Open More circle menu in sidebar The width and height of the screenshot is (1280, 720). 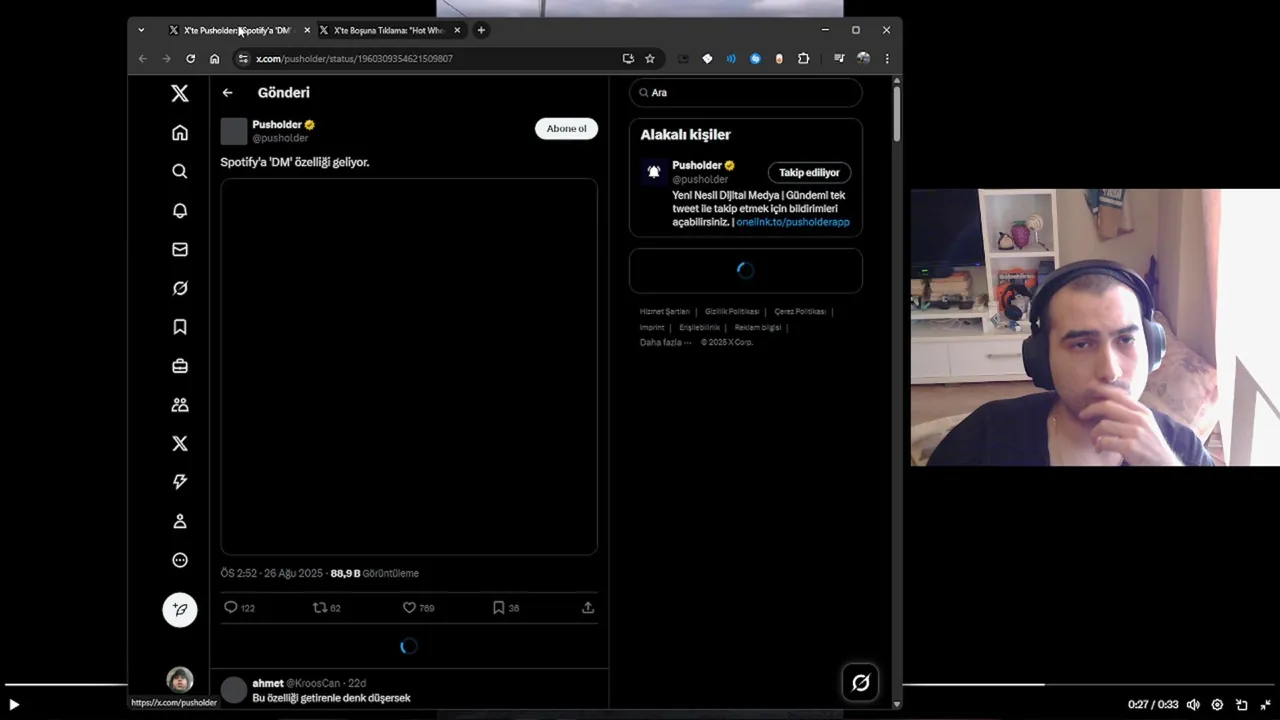[180, 560]
